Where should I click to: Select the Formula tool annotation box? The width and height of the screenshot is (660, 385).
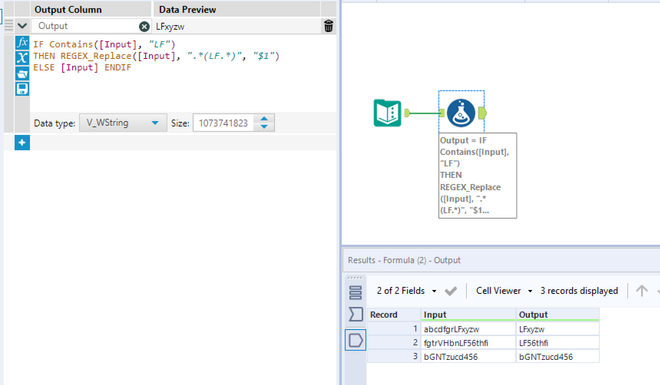point(477,175)
